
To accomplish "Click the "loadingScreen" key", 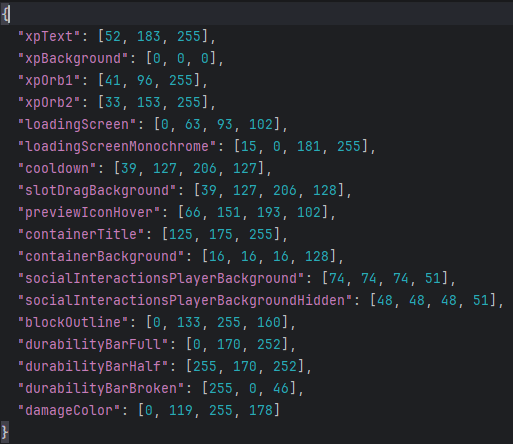I will coord(77,124).
